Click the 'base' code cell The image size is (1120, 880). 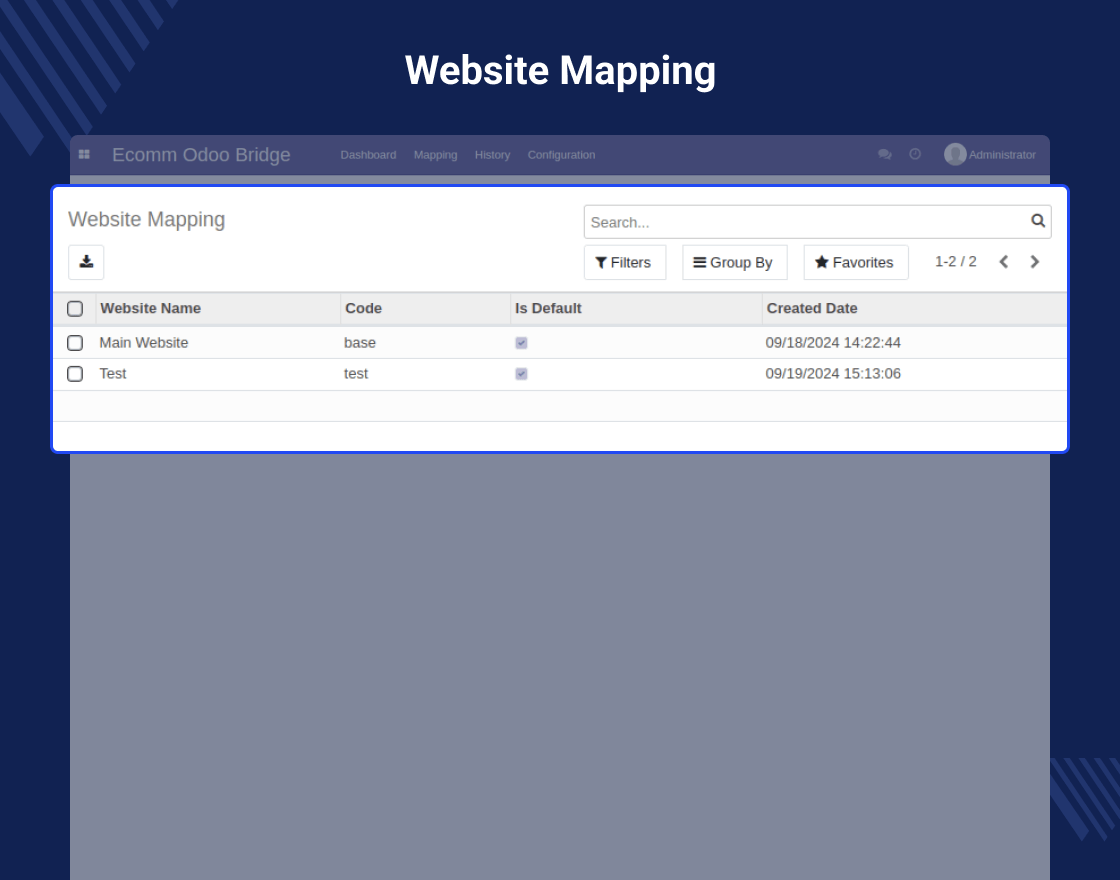(360, 343)
